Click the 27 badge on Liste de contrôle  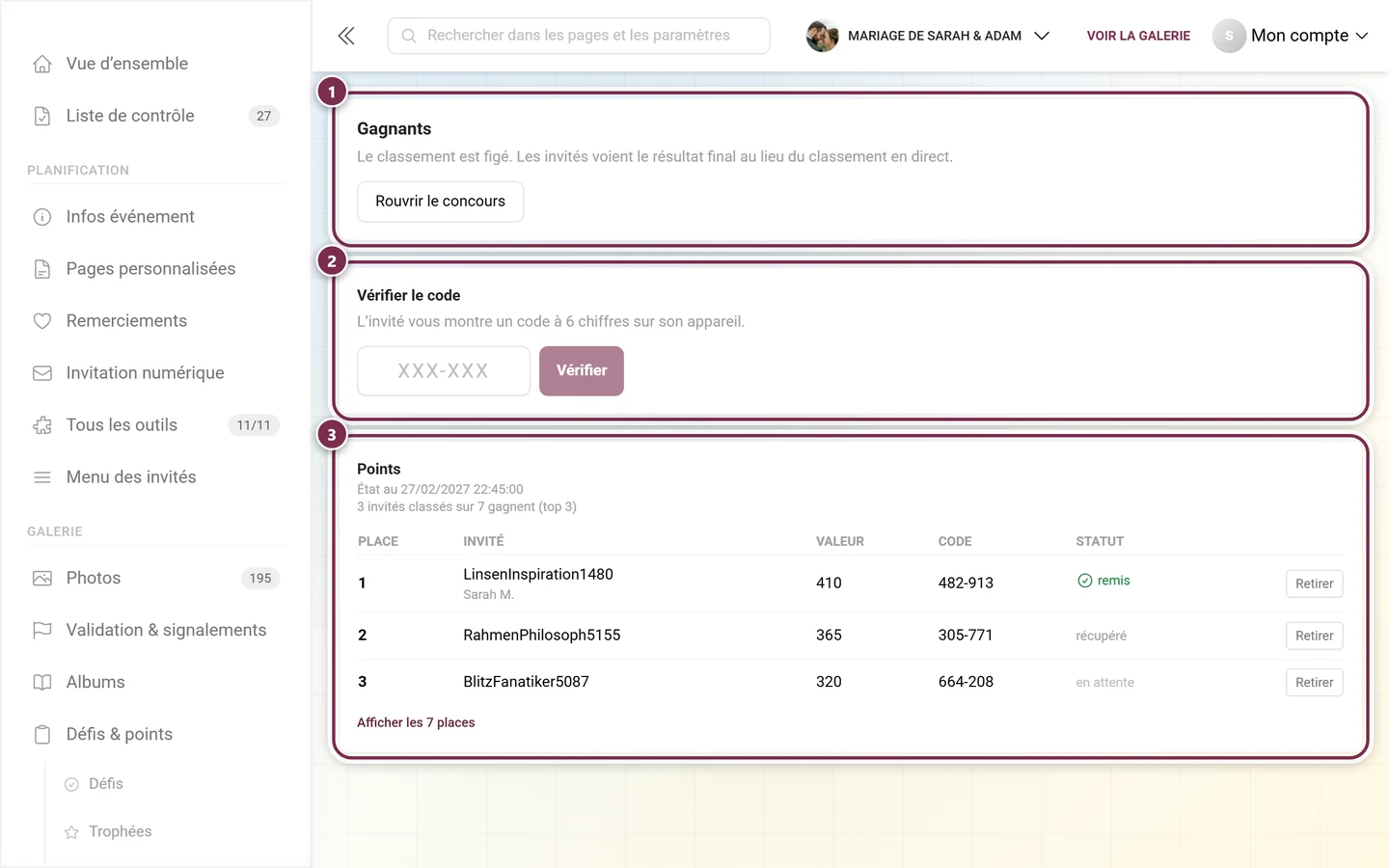tap(264, 116)
